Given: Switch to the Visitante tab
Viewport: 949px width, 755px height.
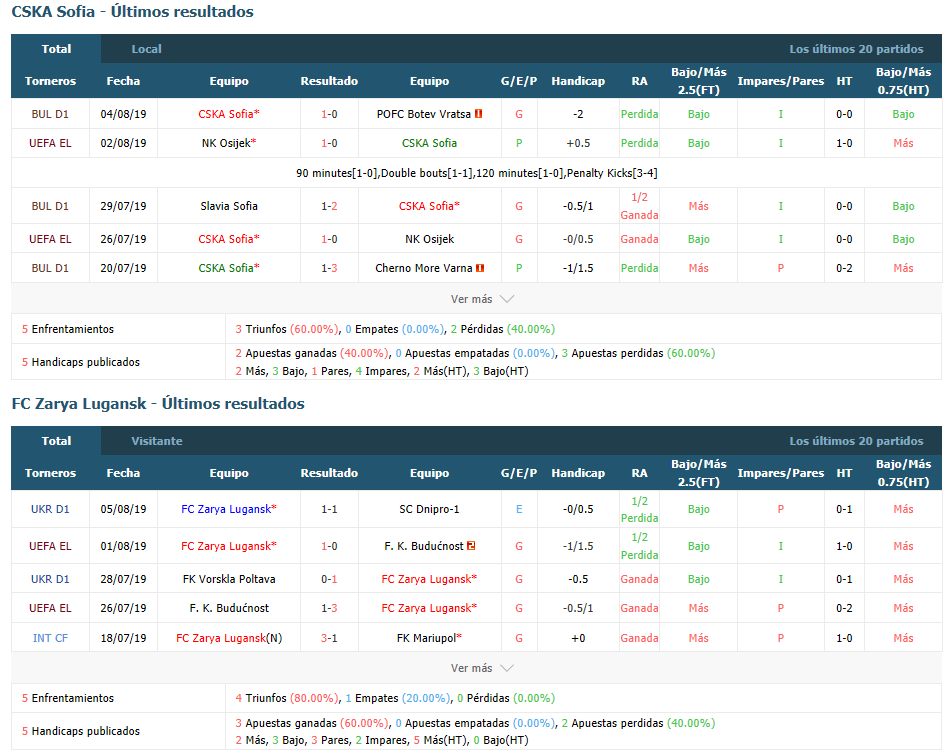Looking at the screenshot, I should coord(157,441).
